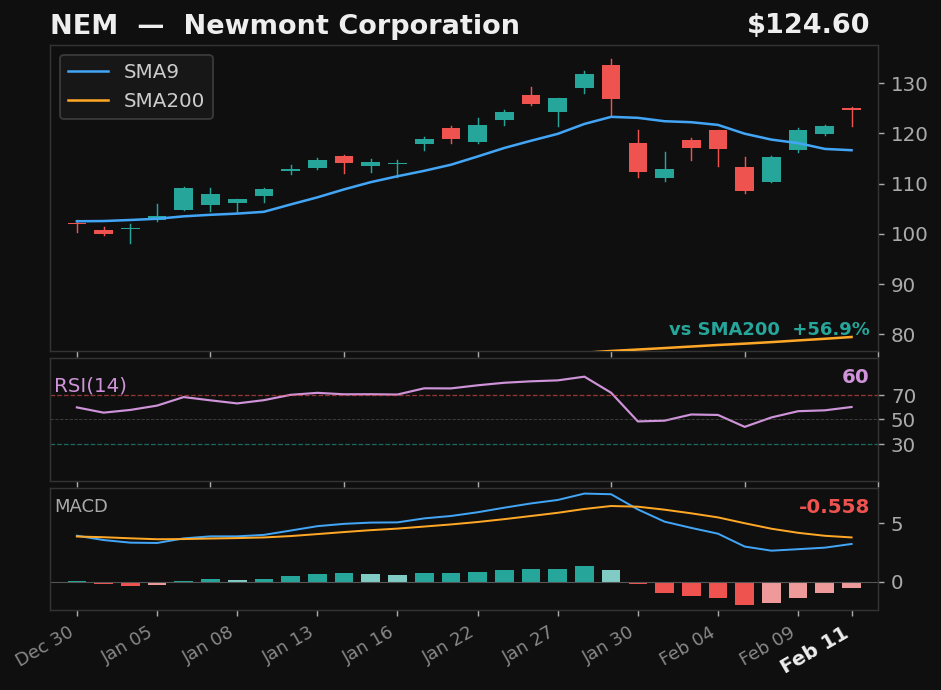Viewport: 941px width, 690px height.
Task: Click the MACD value -0.558 readout
Action: click(x=834, y=506)
